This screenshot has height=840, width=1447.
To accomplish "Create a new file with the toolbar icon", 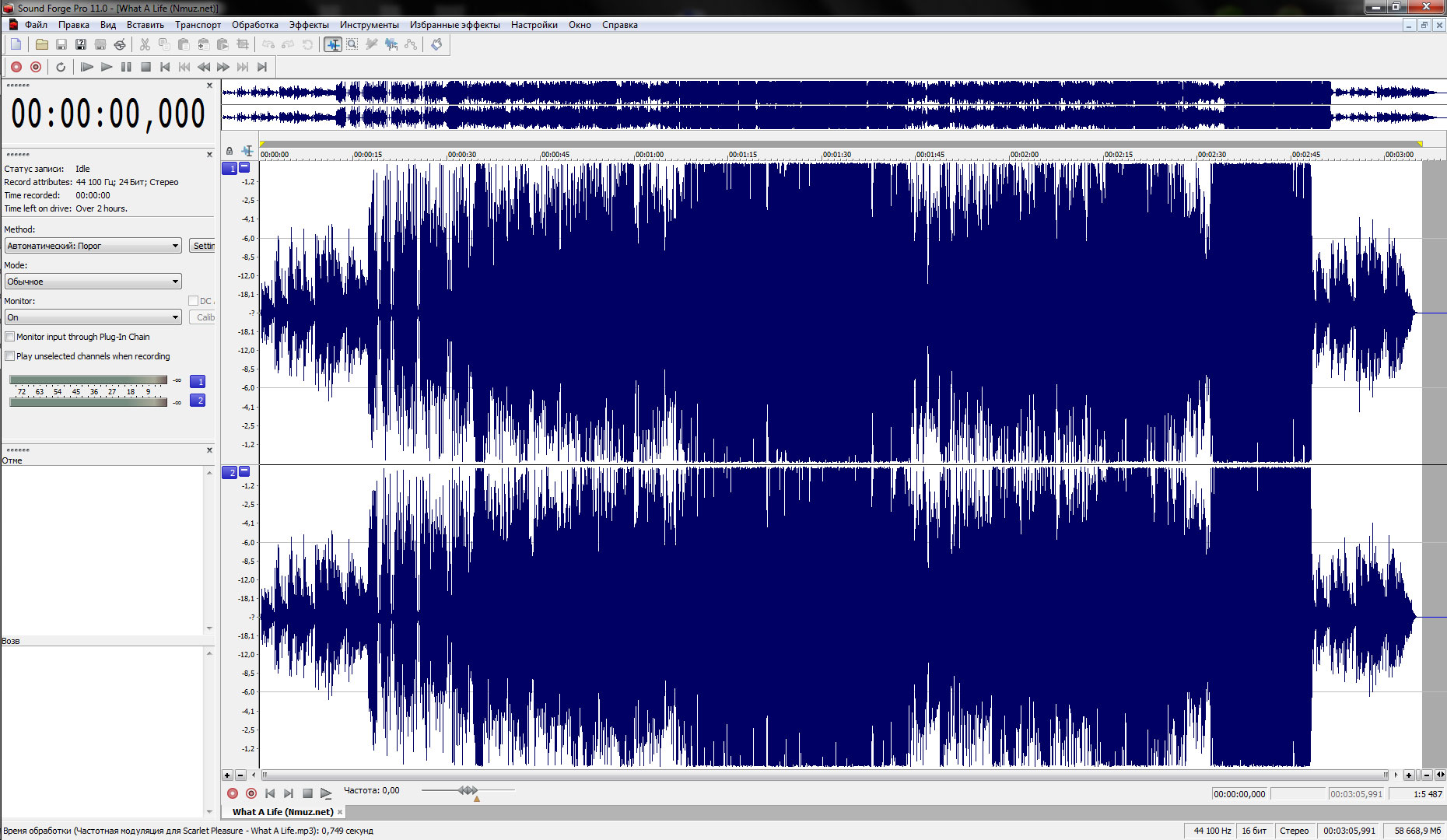I will click(x=16, y=44).
